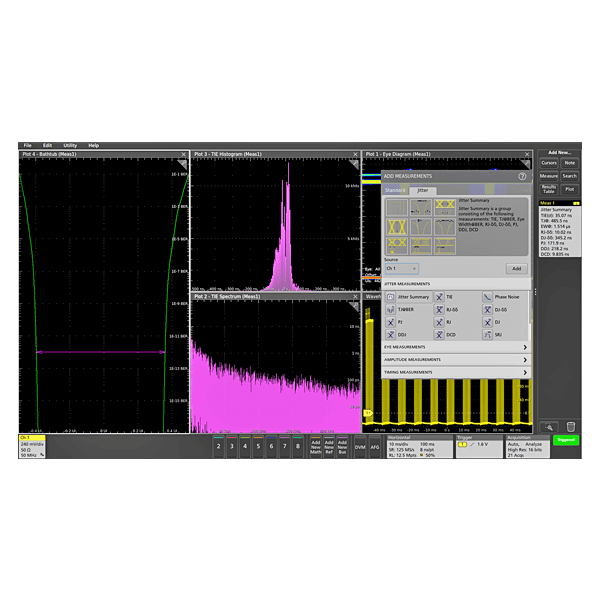Image resolution: width=600 pixels, height=600 pixels.
Task: Toggle the DVM button
Action: pyautogui.click(x=360, y=446)
